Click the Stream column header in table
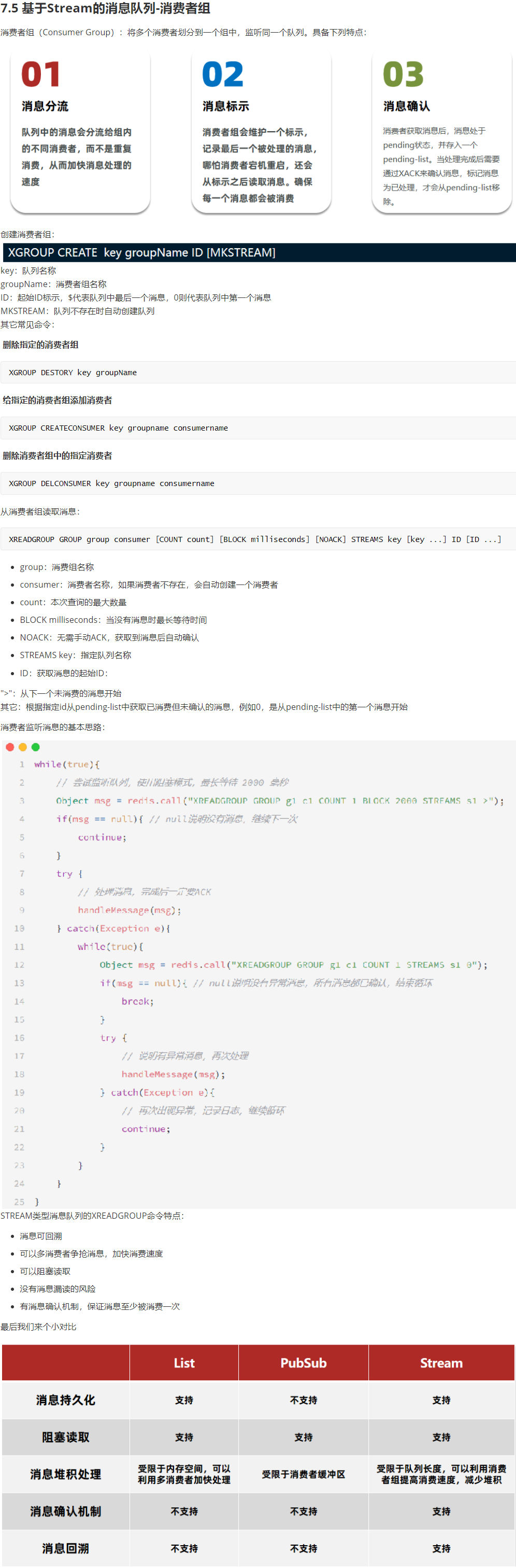Viewport: 516px width, 1568px height. [x=441, y=1363]
